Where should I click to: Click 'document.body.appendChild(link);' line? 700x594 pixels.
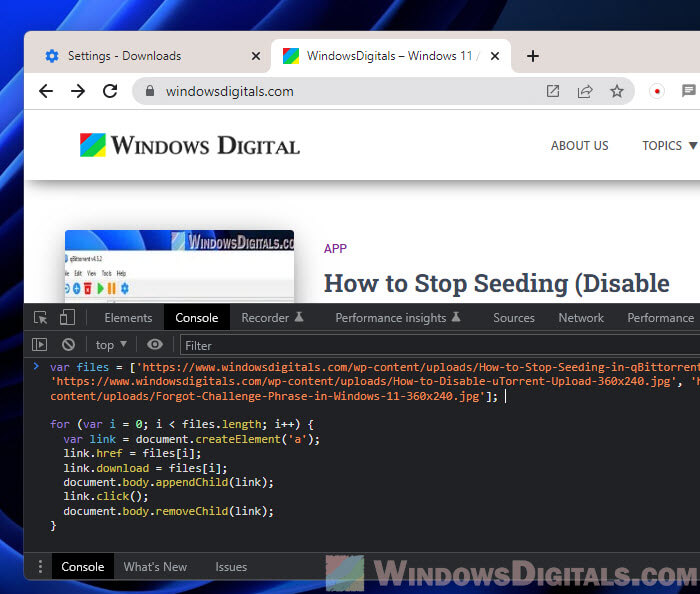click(x=168, y=482)
